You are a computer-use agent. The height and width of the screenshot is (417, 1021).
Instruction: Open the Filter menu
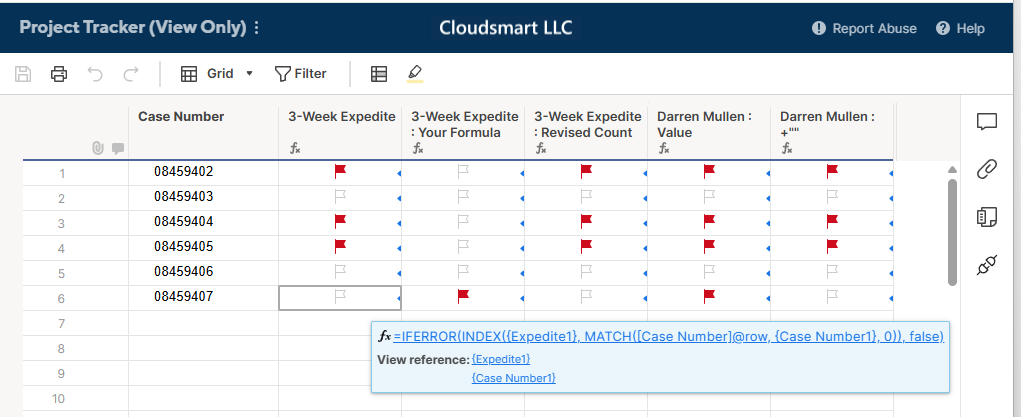tap(300, 74)
